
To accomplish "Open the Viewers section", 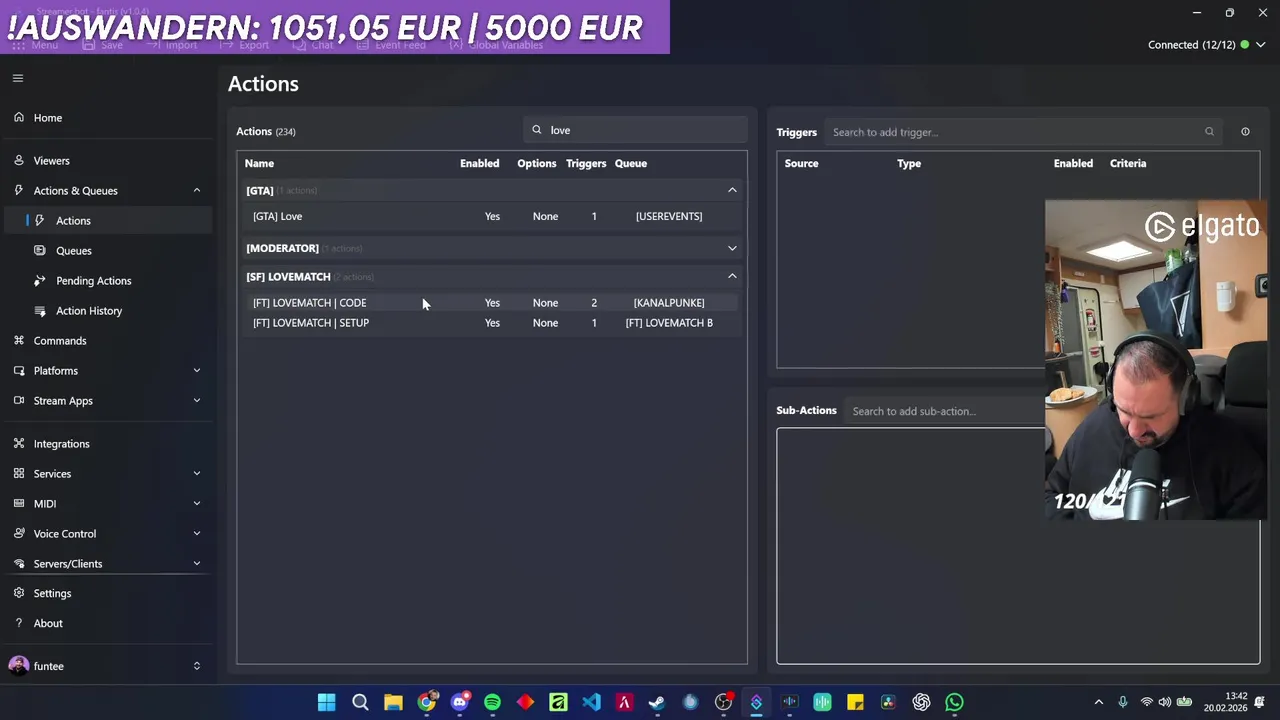I will [51, 161].
